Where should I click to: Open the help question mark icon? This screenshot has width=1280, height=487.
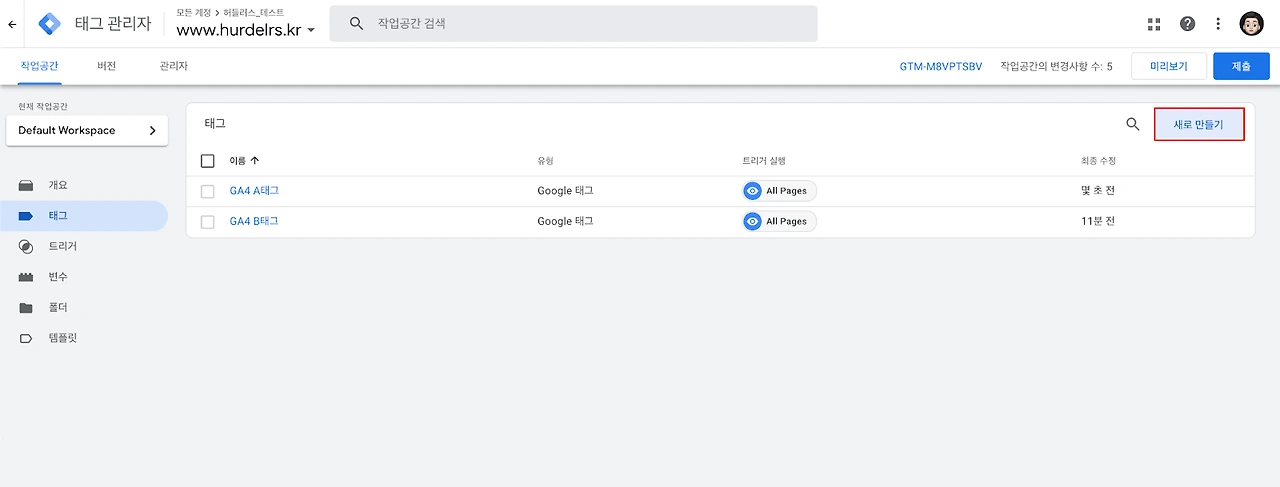point(1187,24)
